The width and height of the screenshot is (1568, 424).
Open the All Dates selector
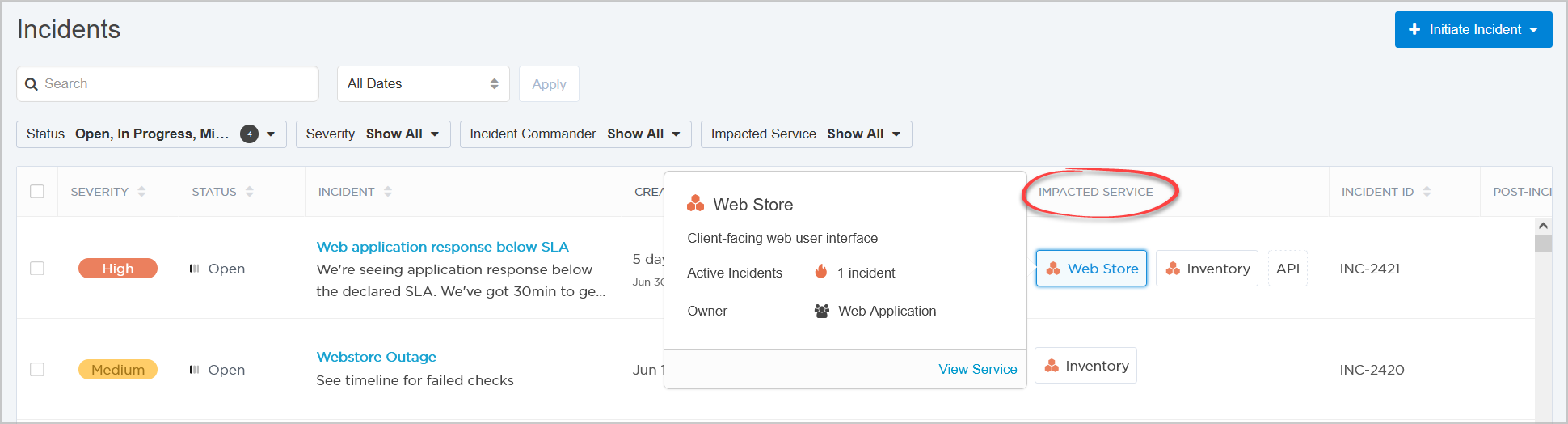[423, 84]
